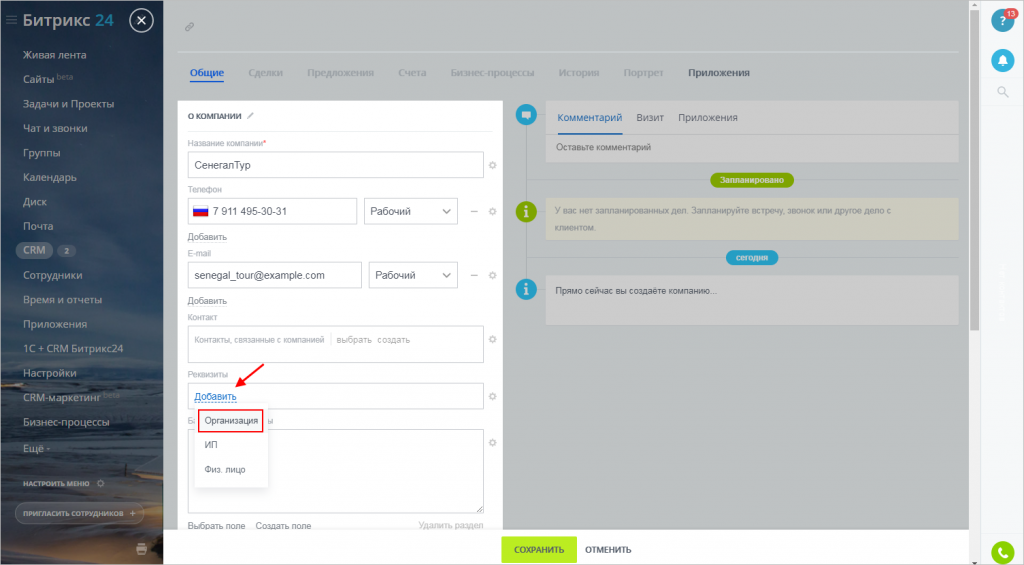Choose ИП in the requisites menu
The height and width of the screenshot is (565, 1024).
[x=211, y=445]
